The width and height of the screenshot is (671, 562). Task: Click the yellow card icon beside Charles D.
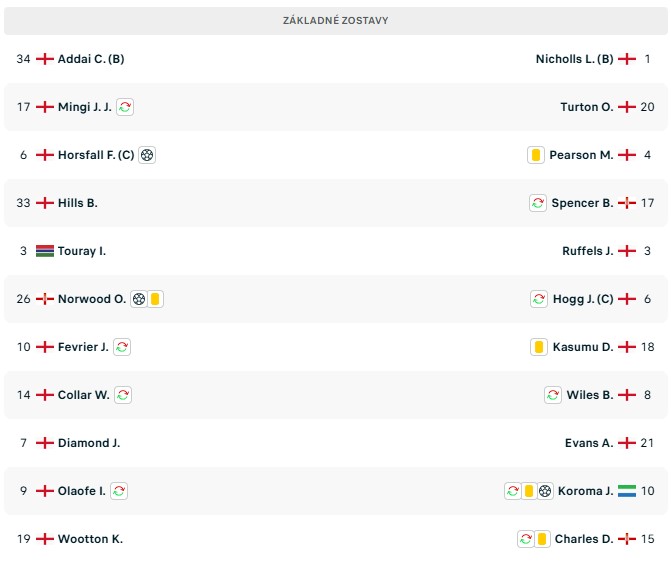[542, 538]
